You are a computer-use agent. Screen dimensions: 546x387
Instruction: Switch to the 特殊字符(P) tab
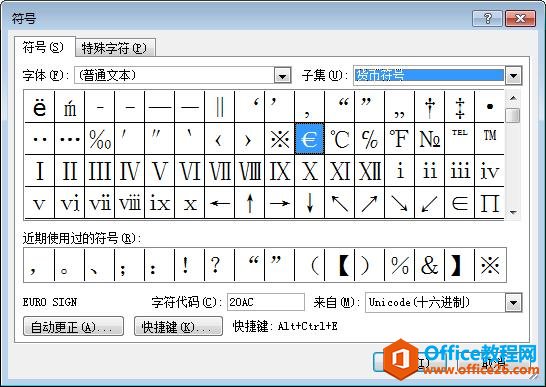115,48
